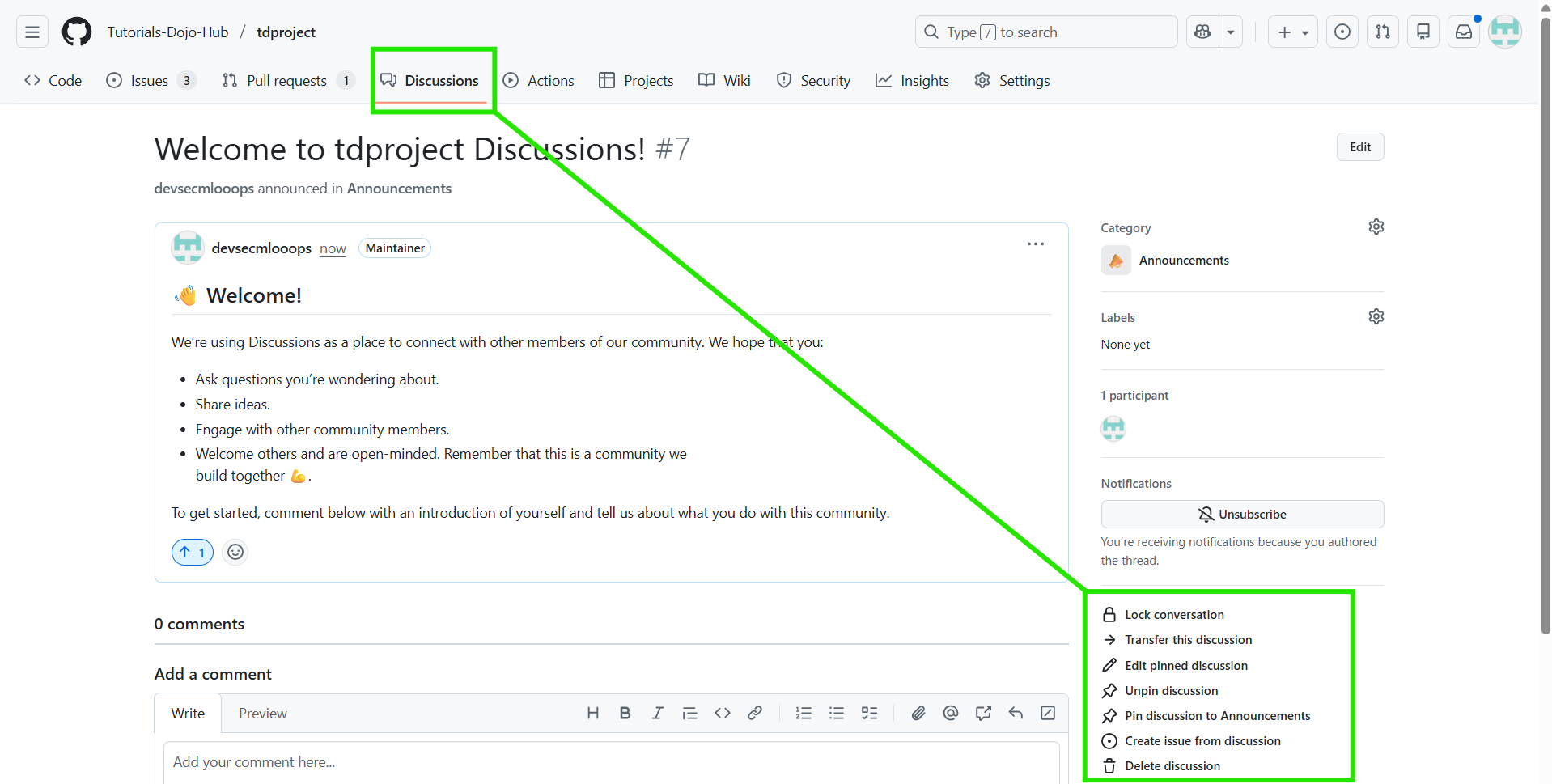Image resolution: width=1552 pixels, height=784 pixels.
Task: Select Delete discussion from the menu
Action: pos(1172,765)
